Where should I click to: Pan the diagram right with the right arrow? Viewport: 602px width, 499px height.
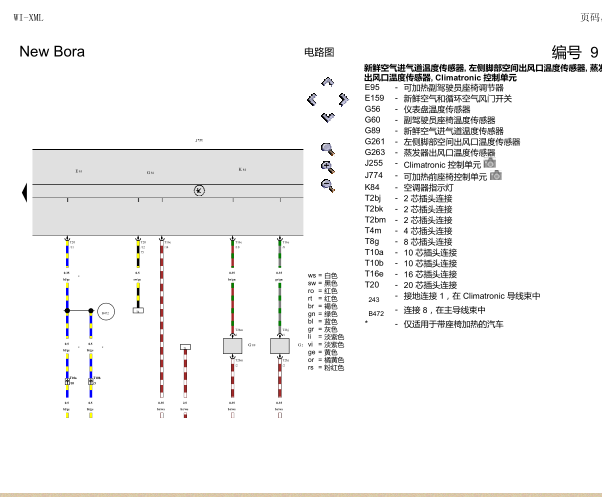[x=343, y=99]
